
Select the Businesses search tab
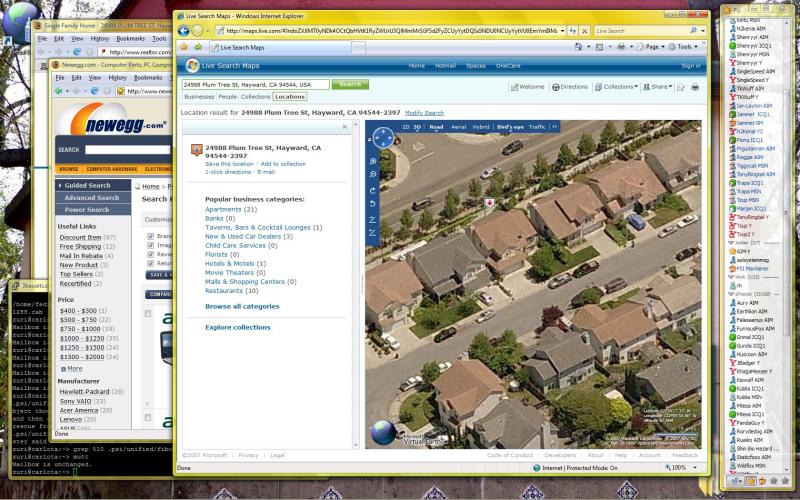(x=199, y=97)
